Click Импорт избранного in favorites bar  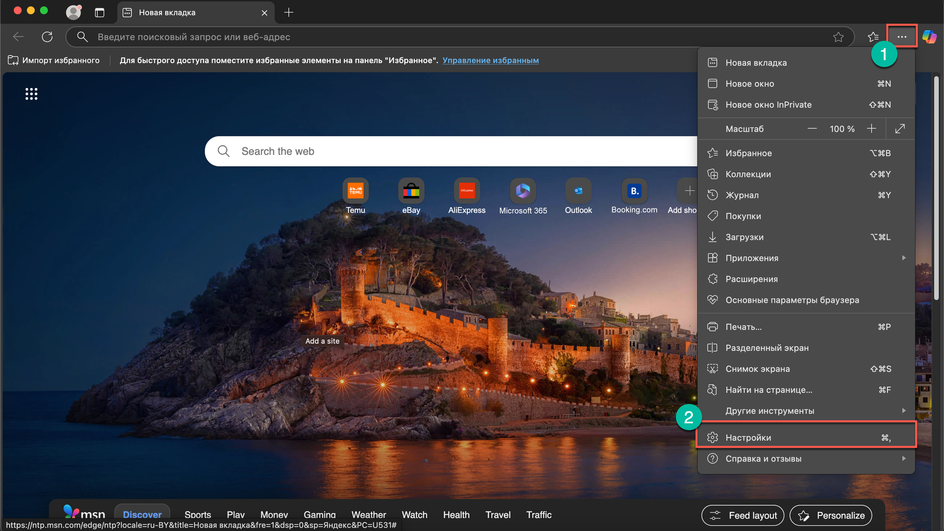pyautogui.click(x=54, y=60)
